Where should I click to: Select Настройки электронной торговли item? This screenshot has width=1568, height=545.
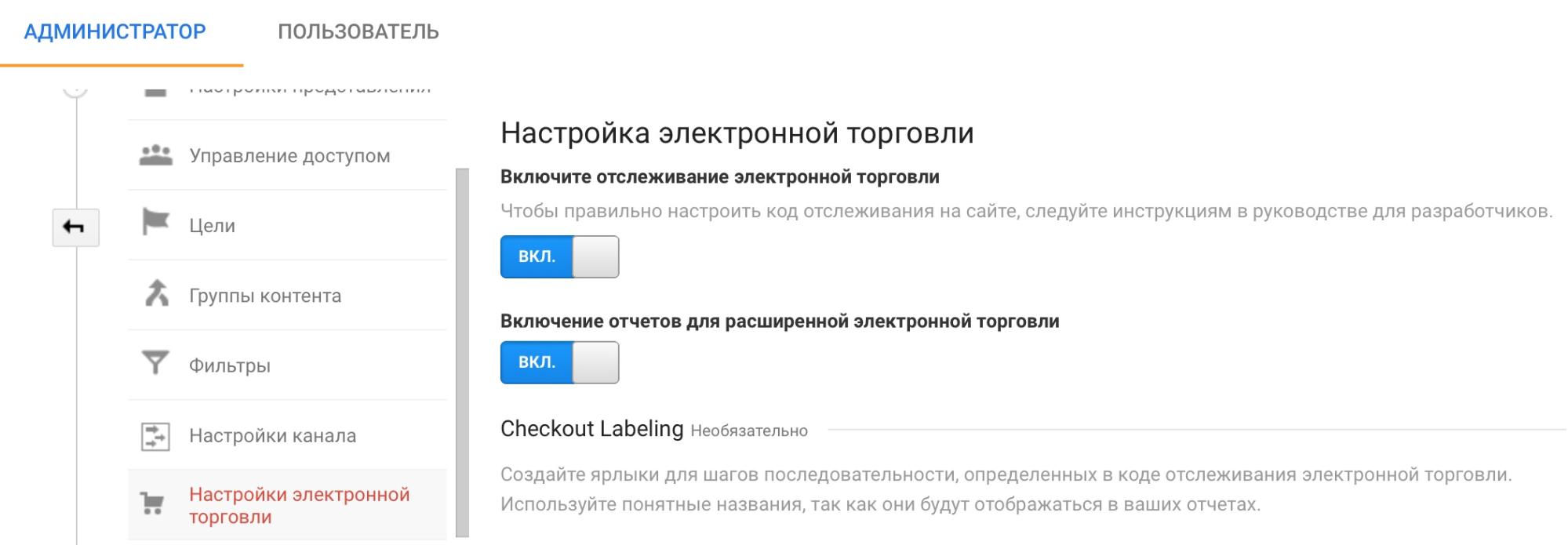299,506
